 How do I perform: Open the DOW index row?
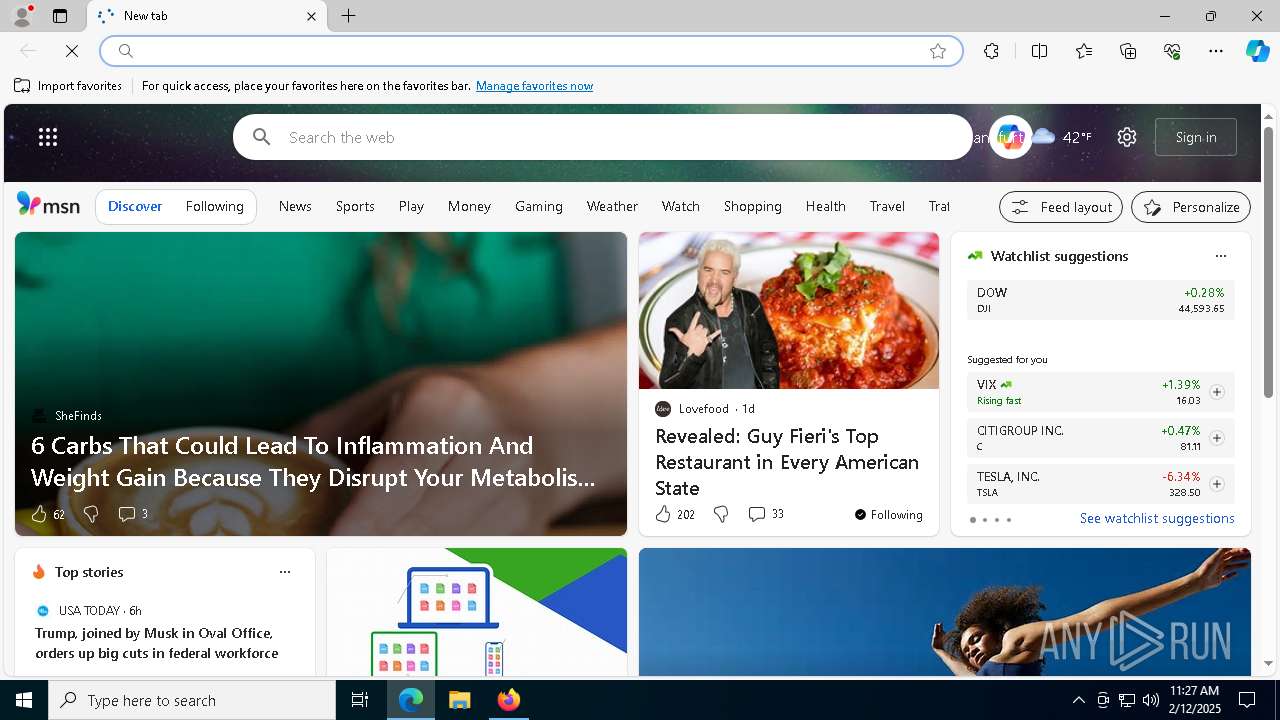(1101, 300)
